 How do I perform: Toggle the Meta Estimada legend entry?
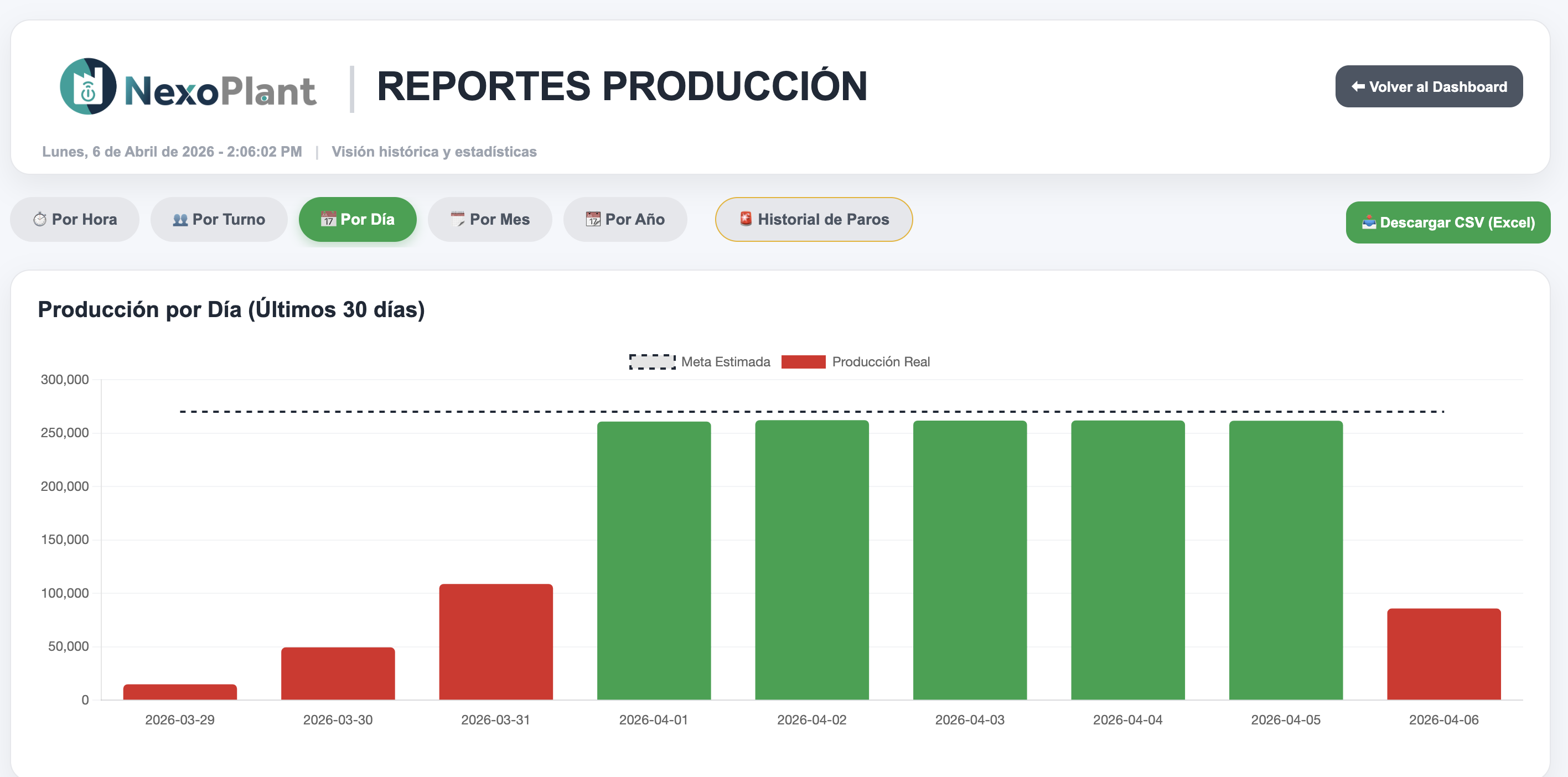click(x=726, y=361)
